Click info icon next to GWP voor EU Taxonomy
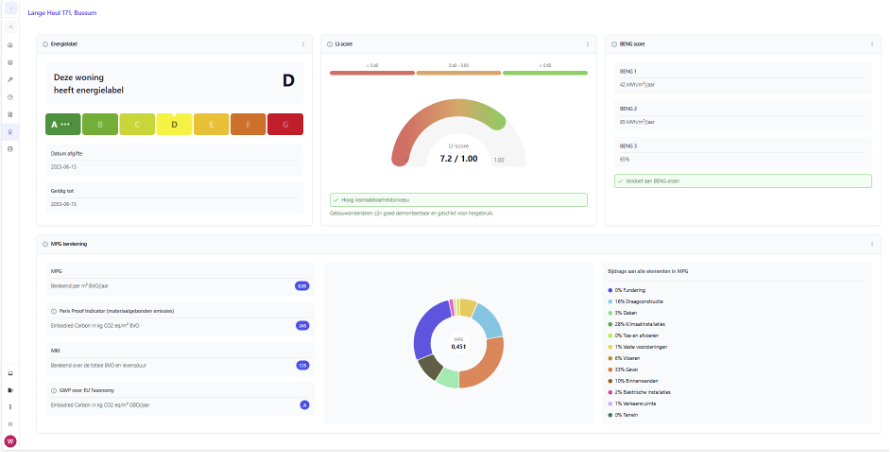 [x=53, y=390]
